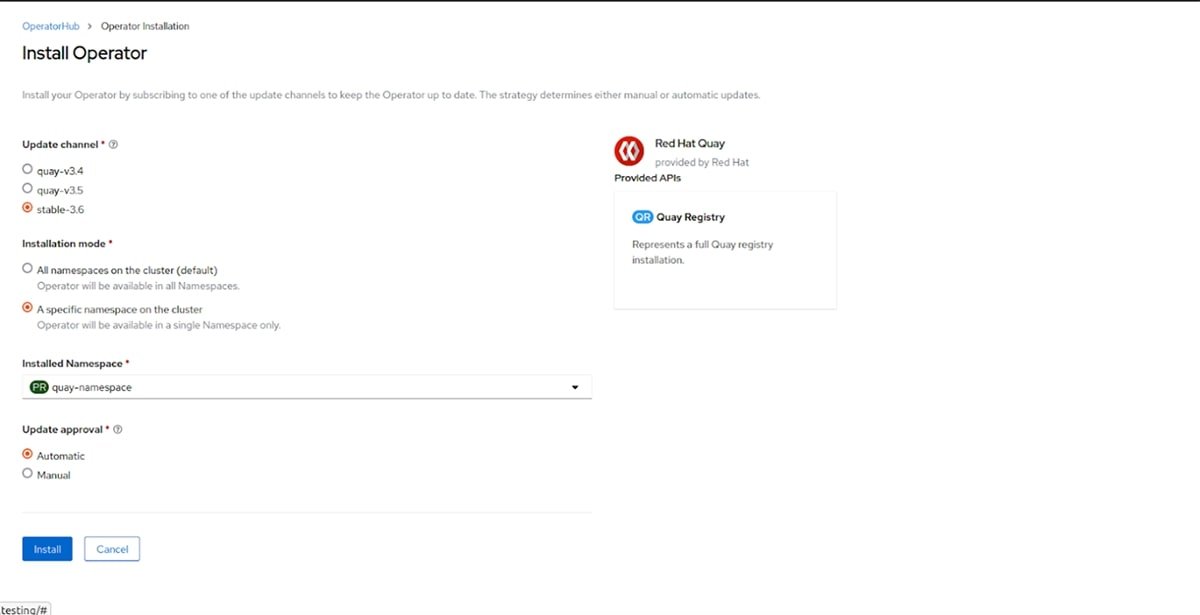
Task: Click the Quay Registry provided API card
Action: 725,248
